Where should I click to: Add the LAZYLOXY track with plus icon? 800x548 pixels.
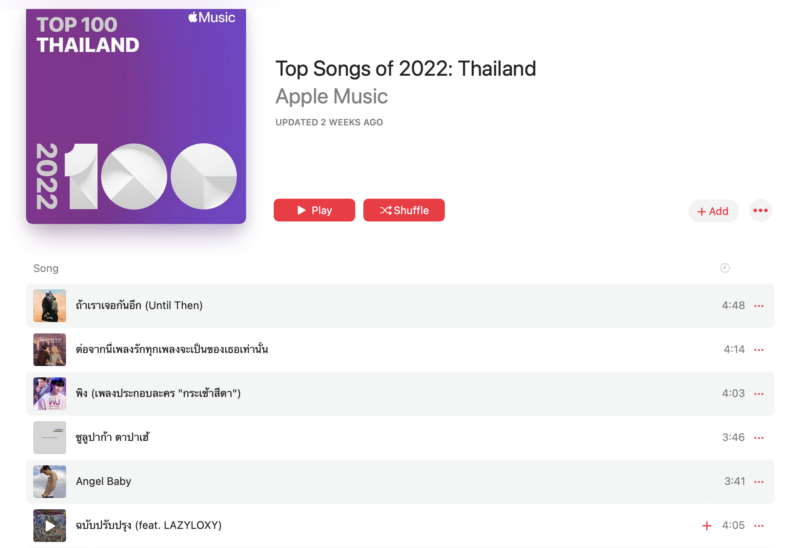707,526
